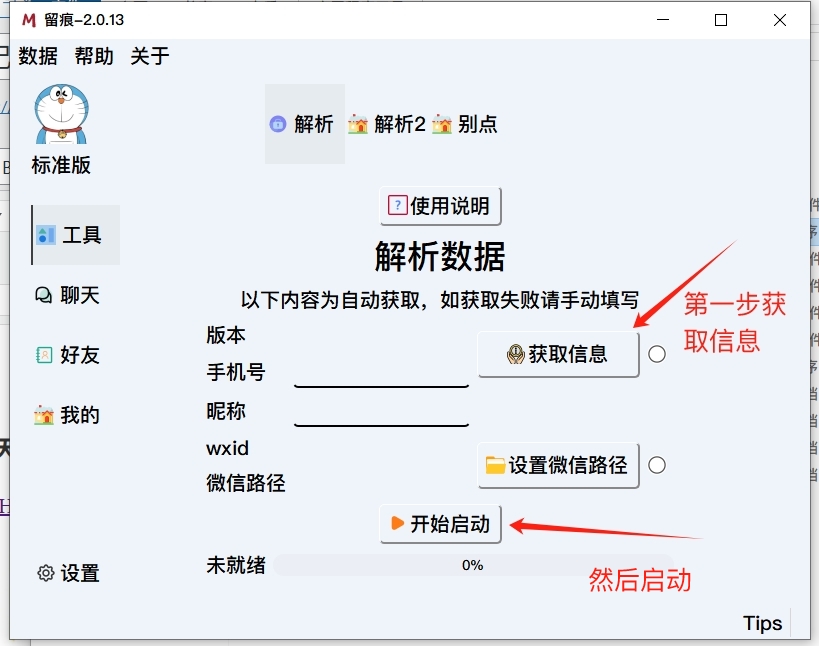
Task: Click the 0% progress bar
Action: coord(472,565)
